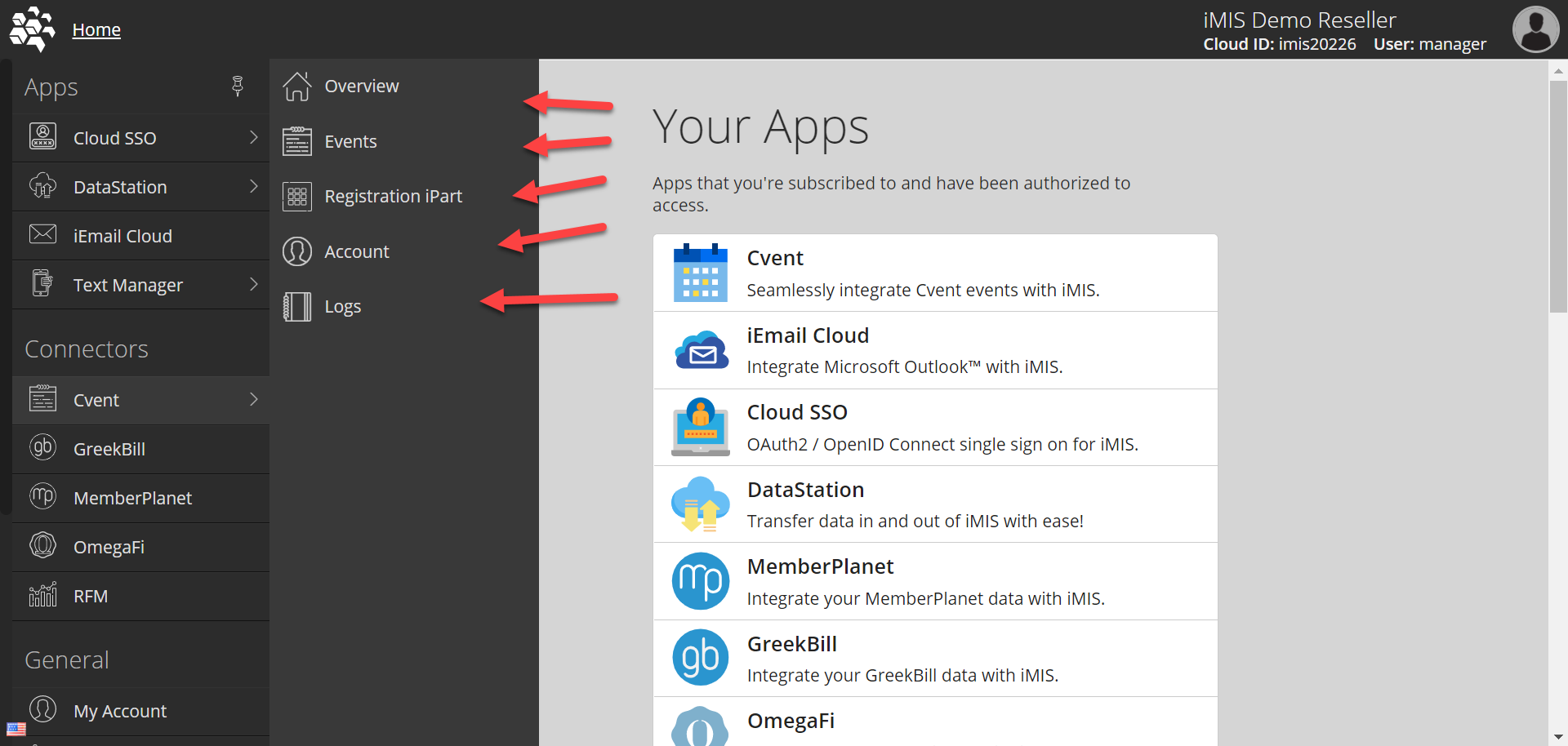1568x746 pixels.
Task: Select the Account menu entry
Action: point(356,251)
